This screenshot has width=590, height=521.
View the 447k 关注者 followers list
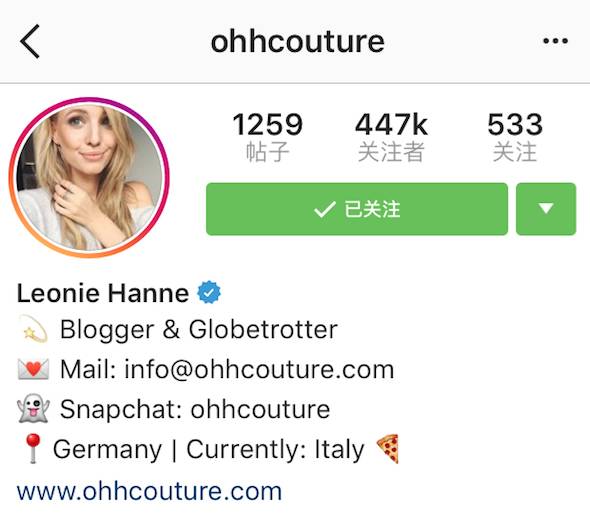(391, 137)
